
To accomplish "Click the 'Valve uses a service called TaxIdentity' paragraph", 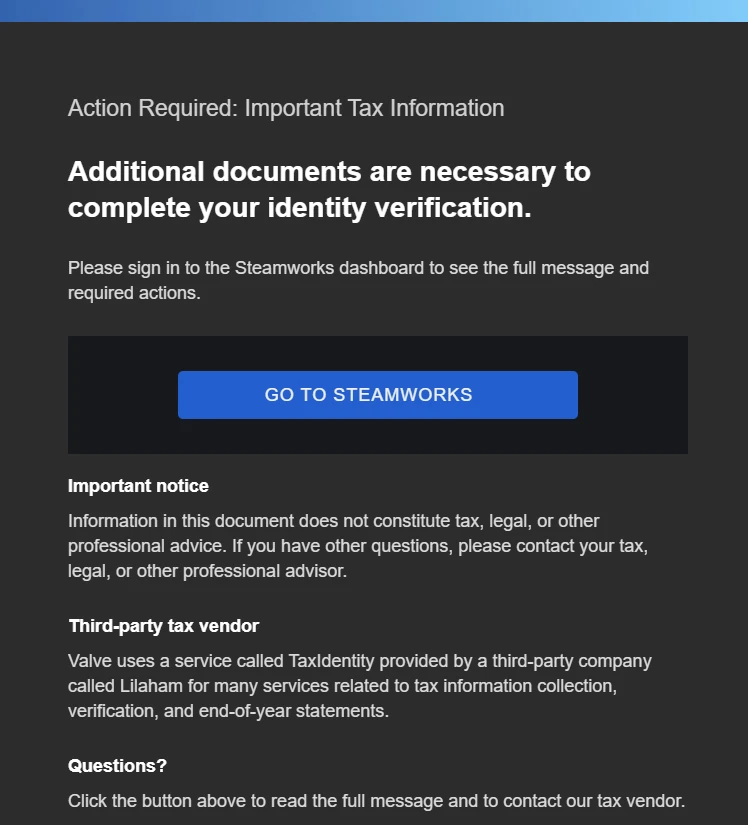I will [x=360, y=686].
